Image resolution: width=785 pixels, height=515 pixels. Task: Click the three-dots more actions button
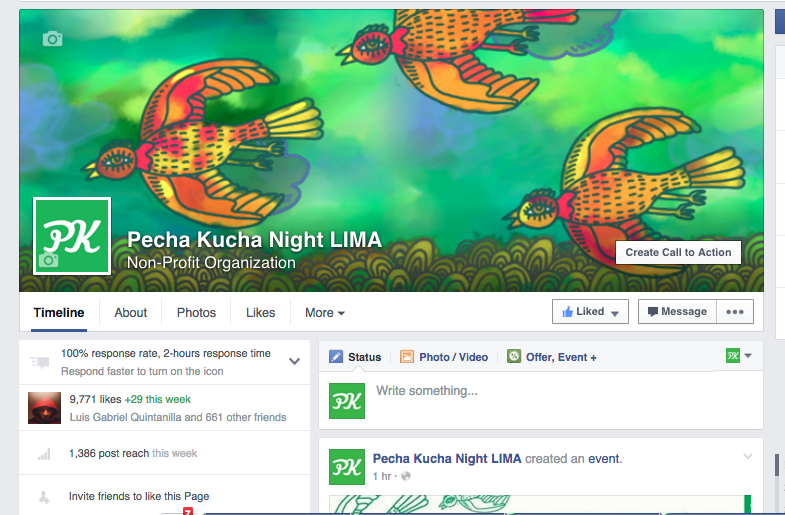[734, 312]
